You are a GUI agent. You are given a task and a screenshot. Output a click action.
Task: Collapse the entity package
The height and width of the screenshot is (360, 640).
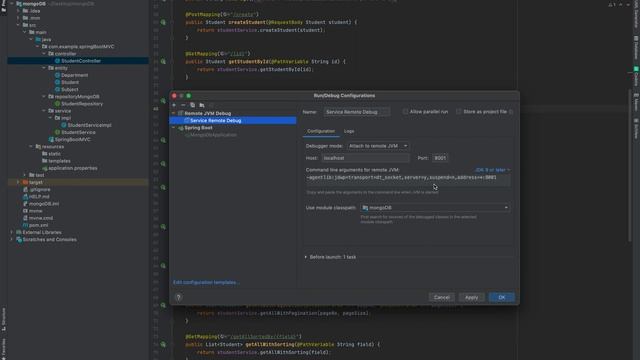[44, 68]
